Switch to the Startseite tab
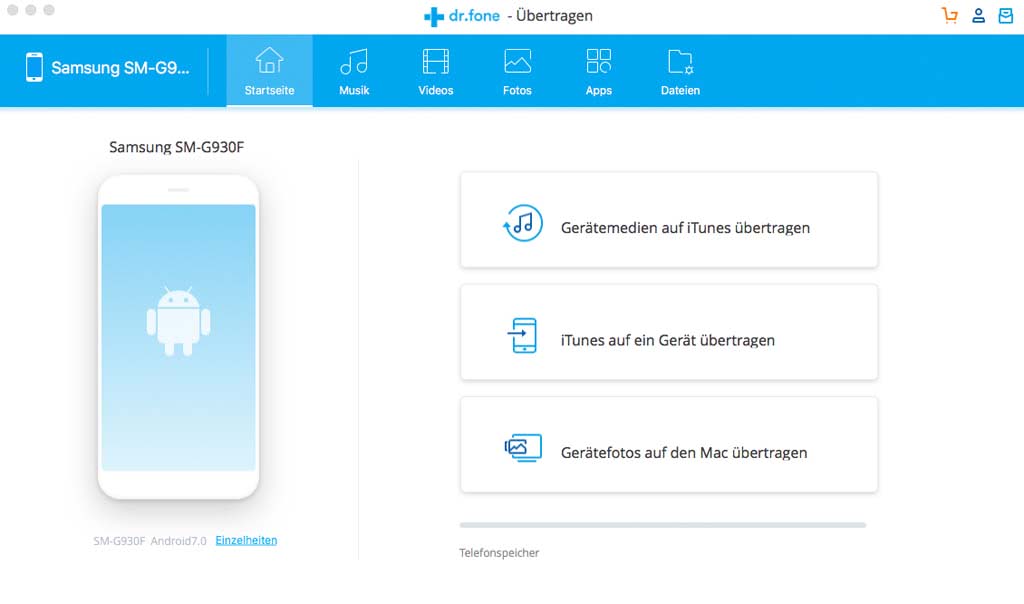1024x604 pixels. (269, 70)
